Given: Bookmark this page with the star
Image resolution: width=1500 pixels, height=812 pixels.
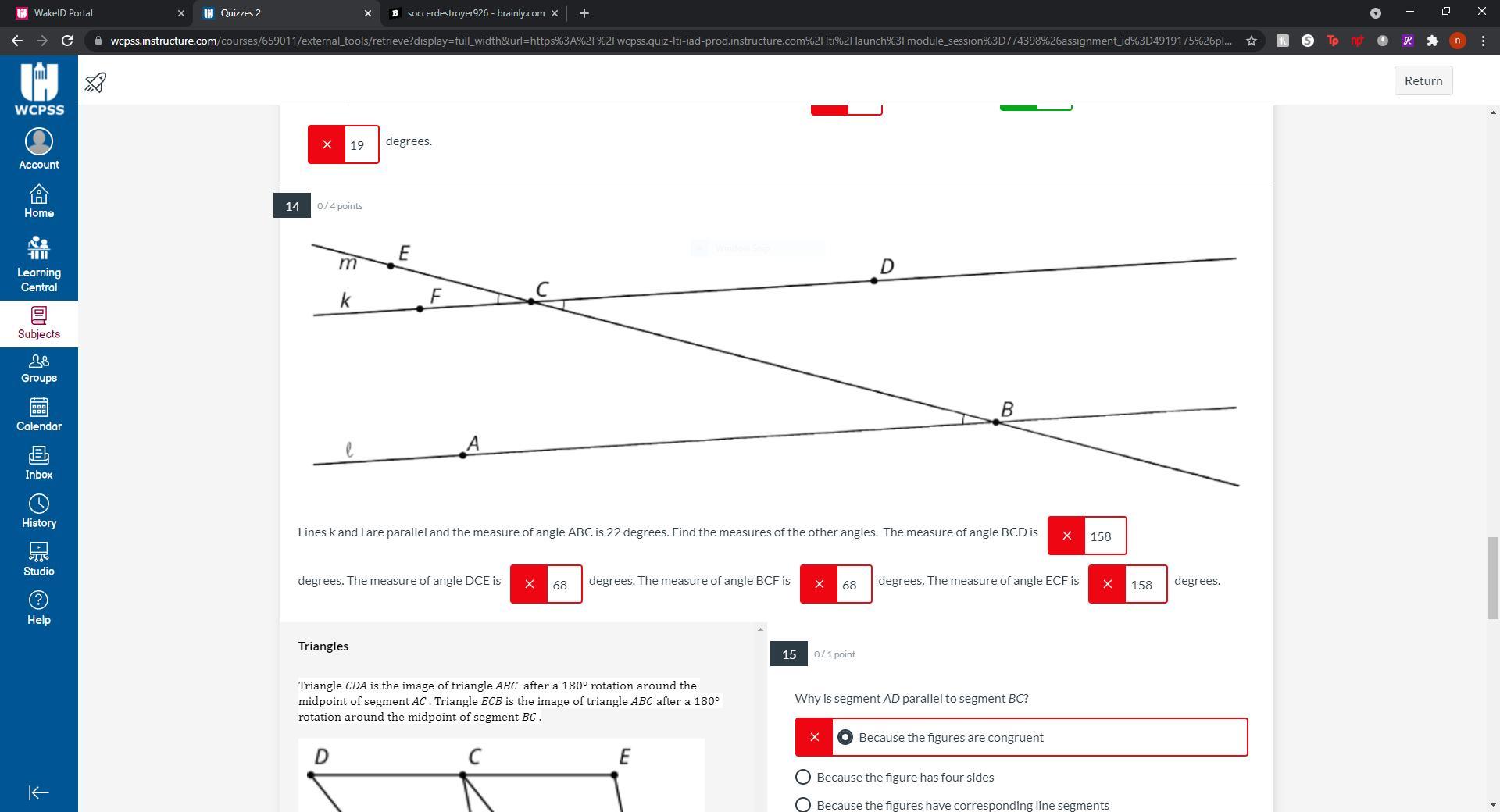Looking at the screenshot, I should (x=1252, y=41).
